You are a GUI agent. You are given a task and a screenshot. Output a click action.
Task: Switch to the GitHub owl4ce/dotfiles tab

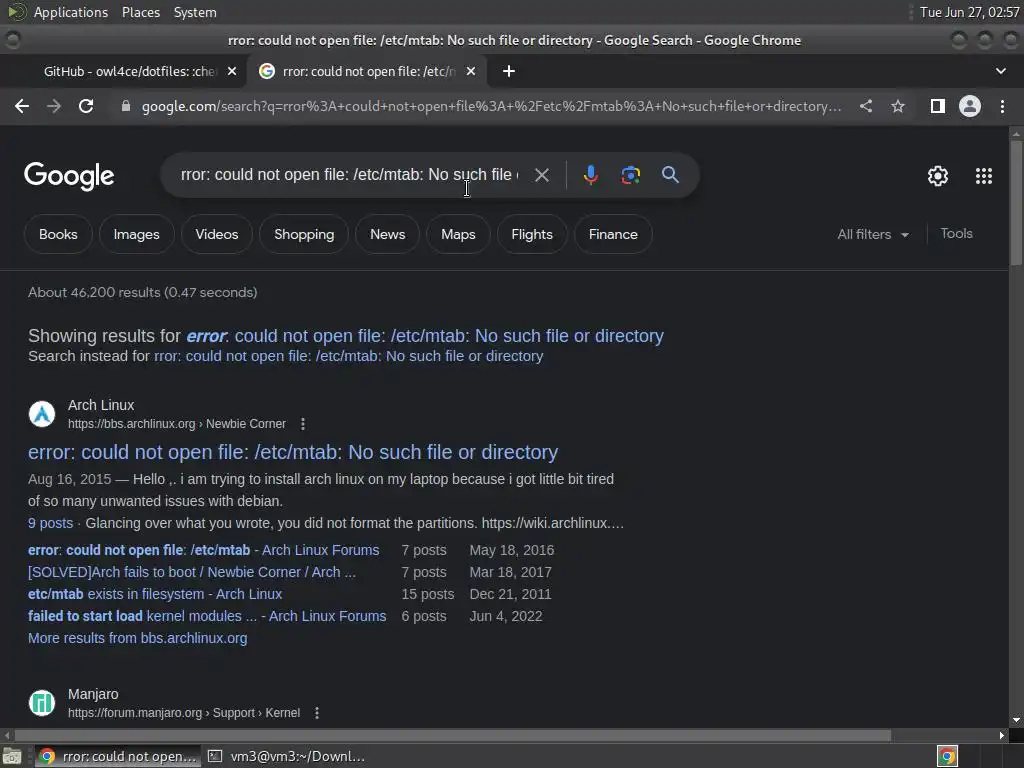[129, 71]
